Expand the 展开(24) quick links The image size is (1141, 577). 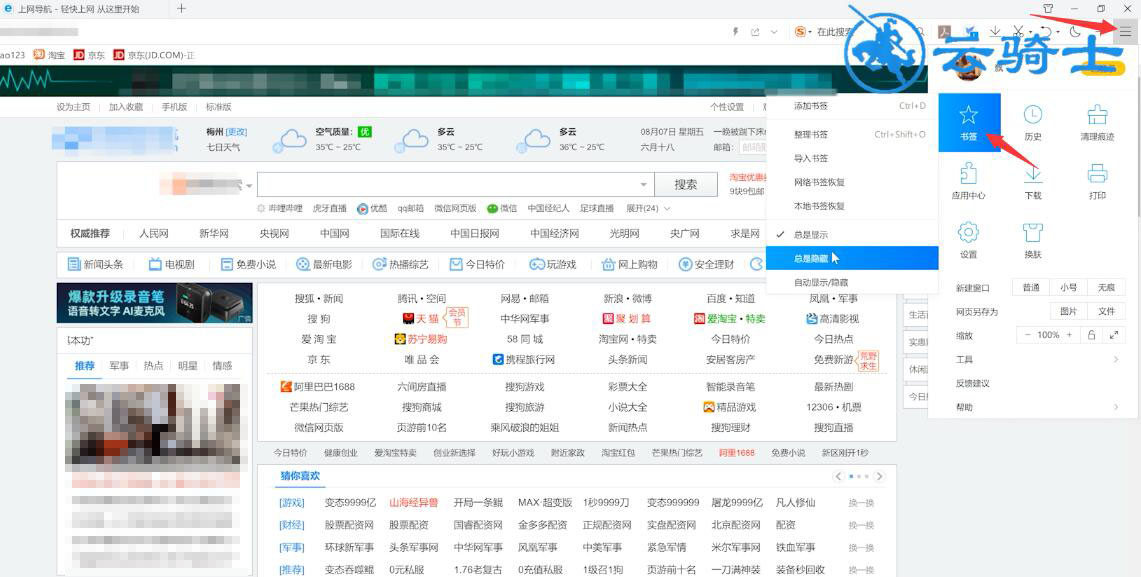pos(648,208)
